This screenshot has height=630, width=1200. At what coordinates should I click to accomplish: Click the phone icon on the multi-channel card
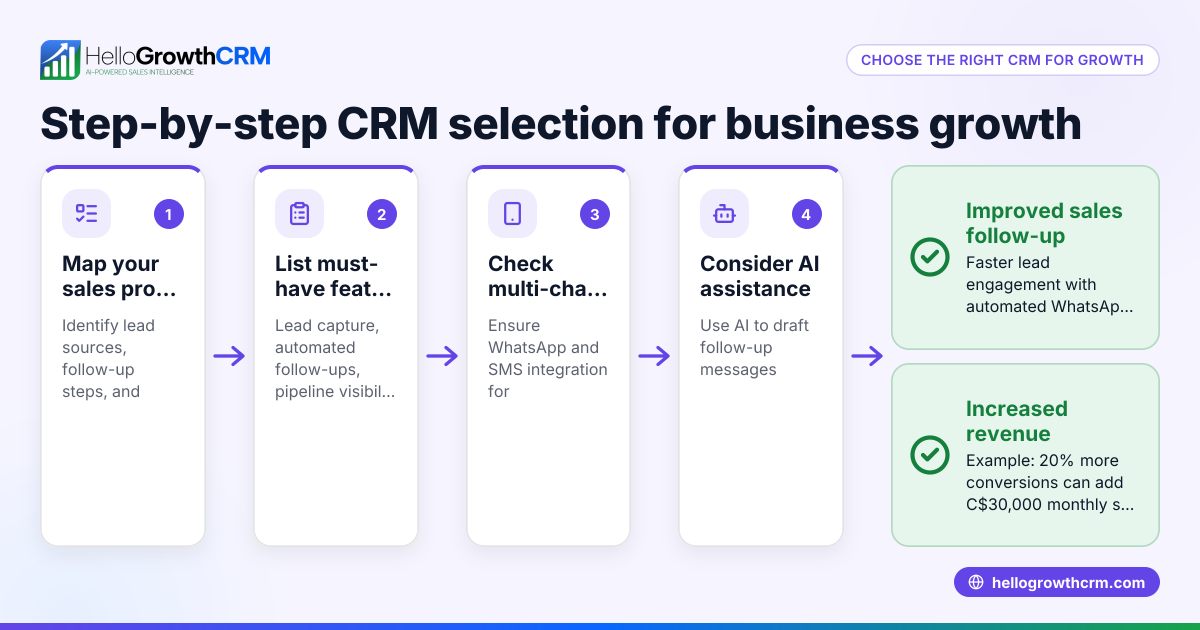512,214
